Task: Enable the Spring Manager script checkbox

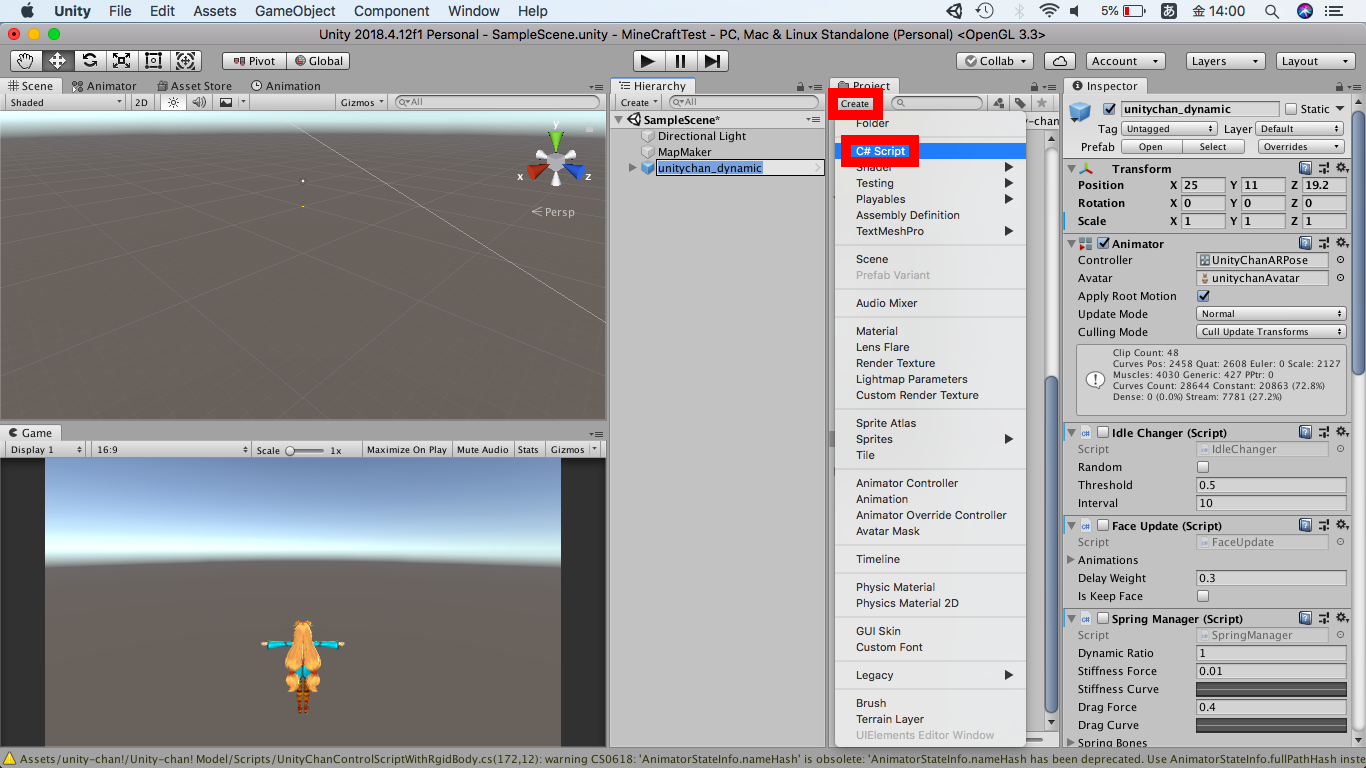Action: click(1103, 618)
